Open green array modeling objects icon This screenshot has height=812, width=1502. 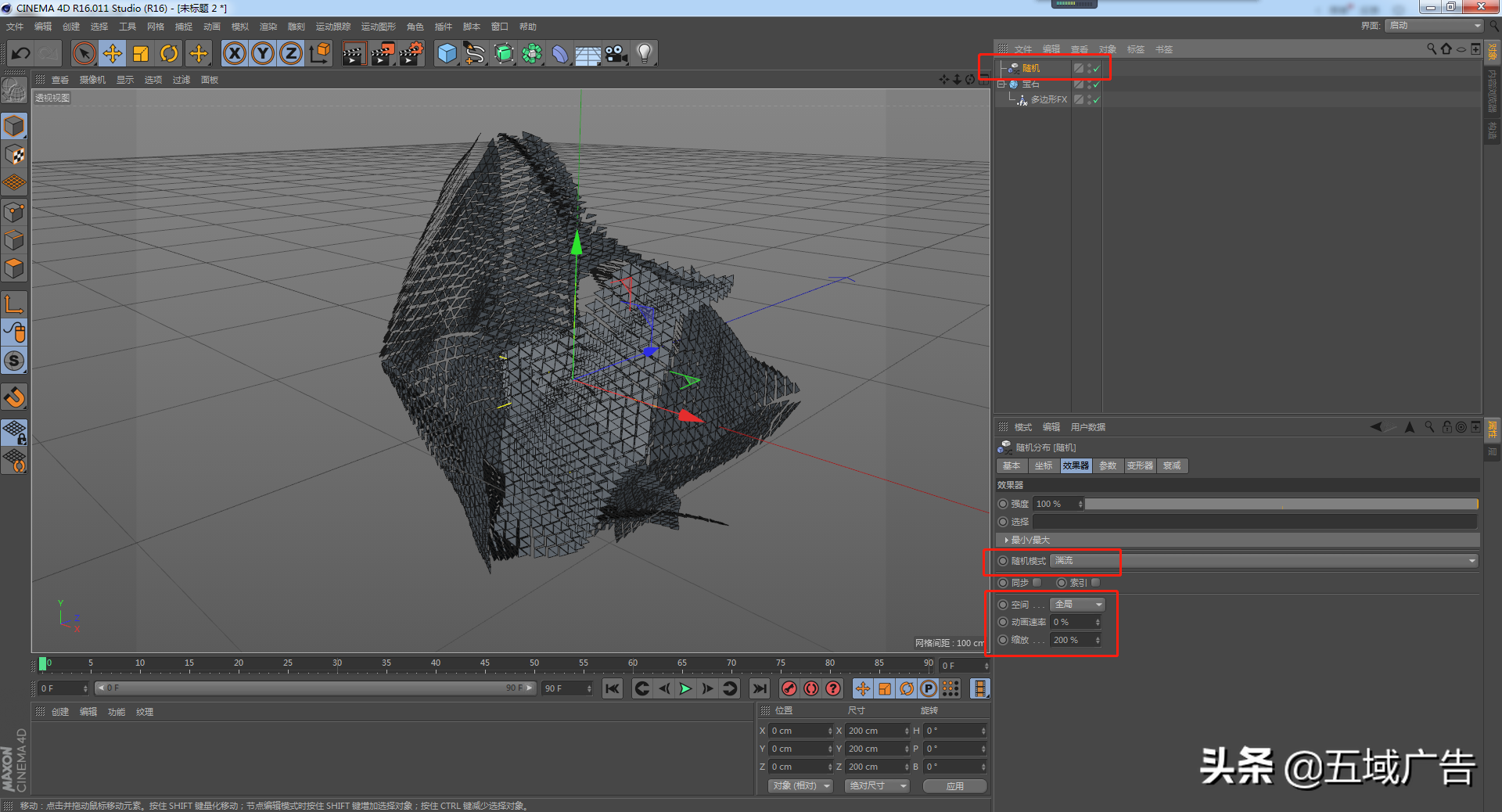pyautogui.click(x=532, y=53)
